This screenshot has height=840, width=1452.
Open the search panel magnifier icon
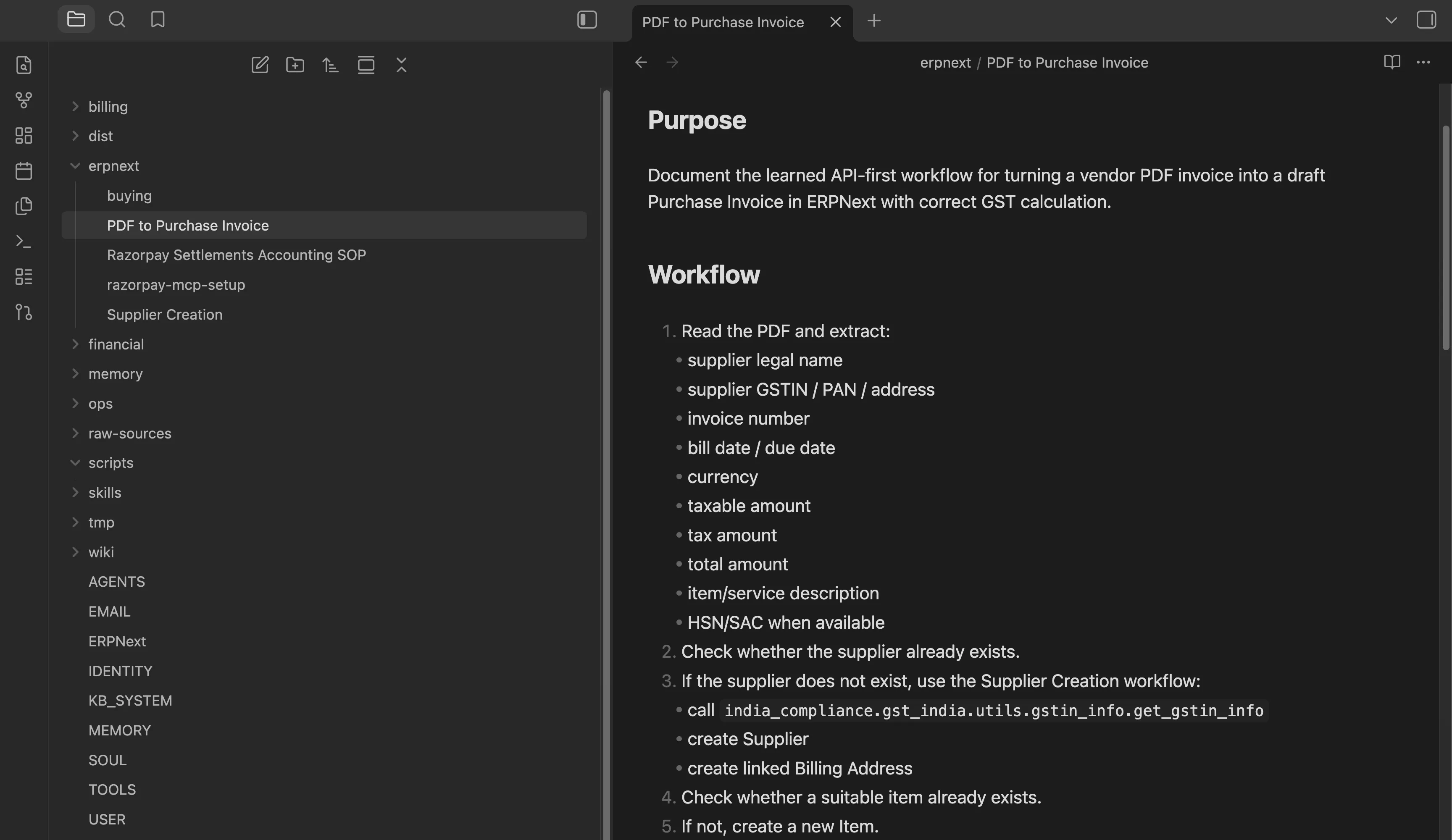click(x=117, y=20)
